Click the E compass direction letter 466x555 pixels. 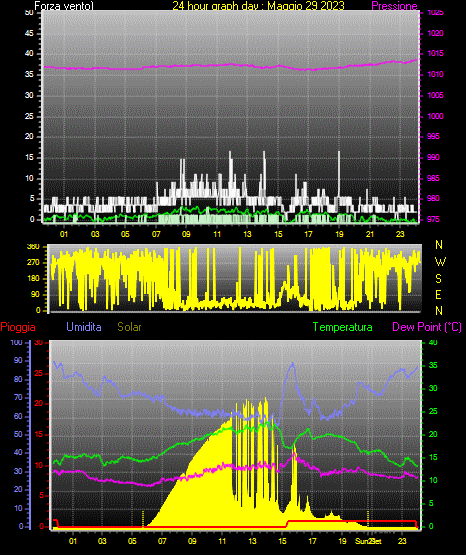pyautogui.click(x=438, y=294)
